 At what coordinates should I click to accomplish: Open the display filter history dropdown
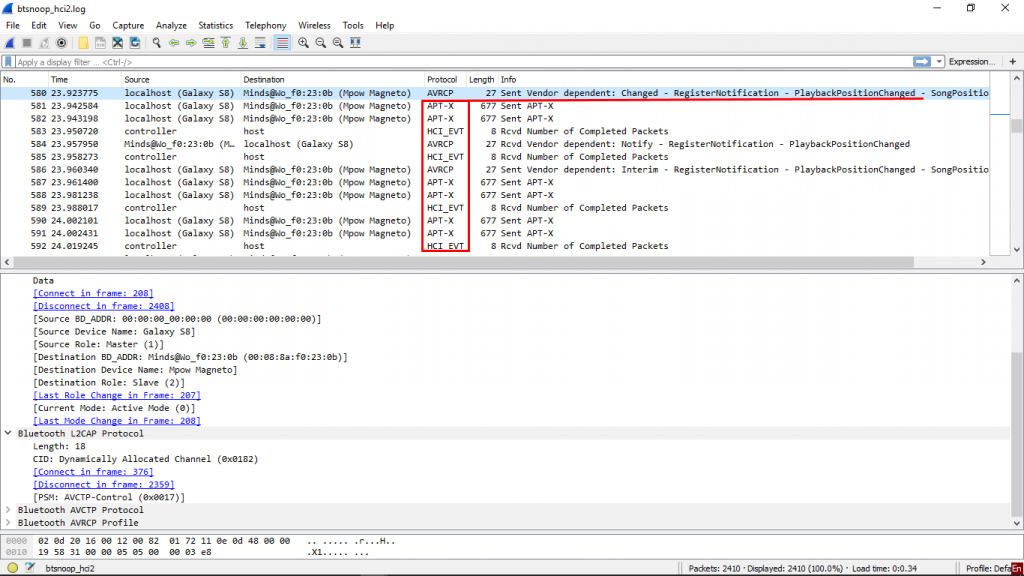[x=939, y=62]
